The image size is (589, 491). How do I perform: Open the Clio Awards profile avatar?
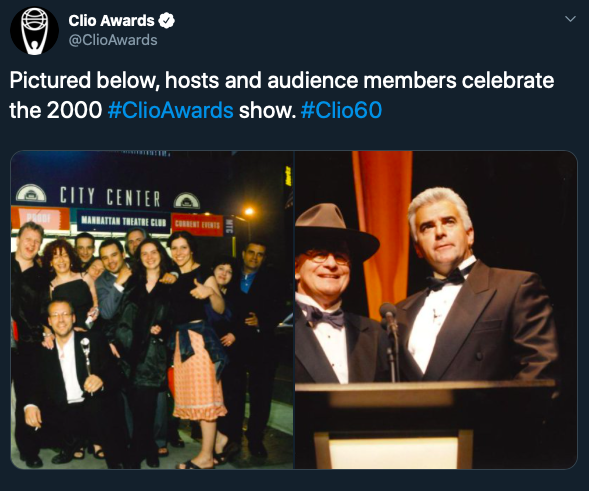point(34,31)
